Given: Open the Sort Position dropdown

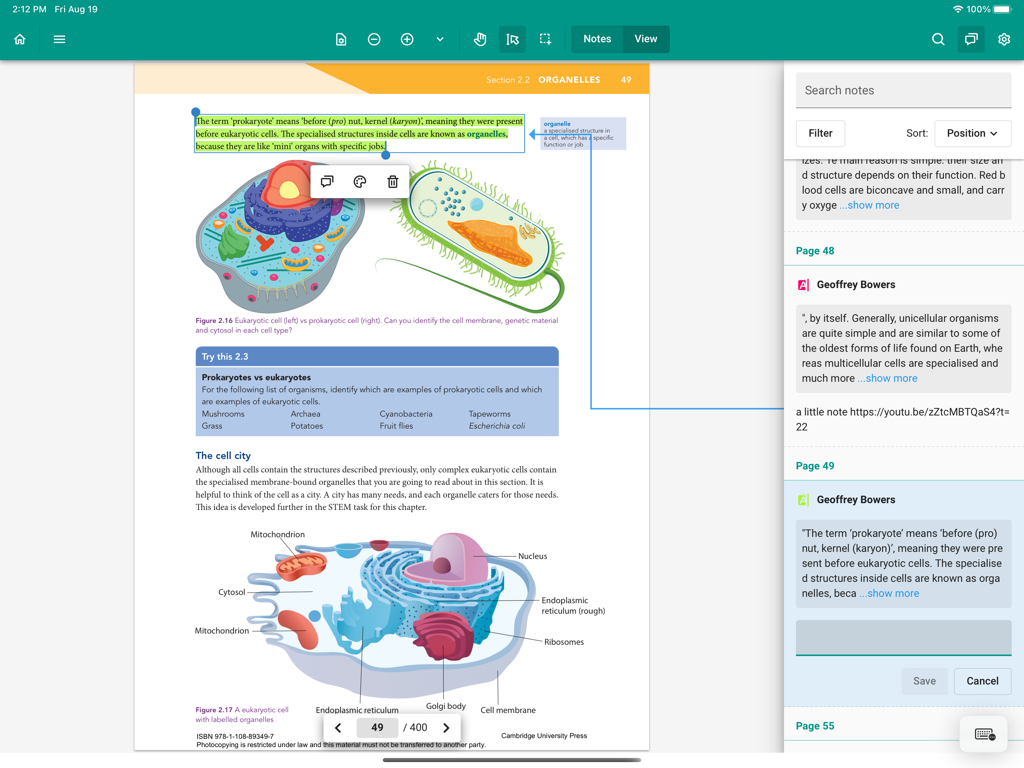Looking at the screenshot, I should click(972, 133).
